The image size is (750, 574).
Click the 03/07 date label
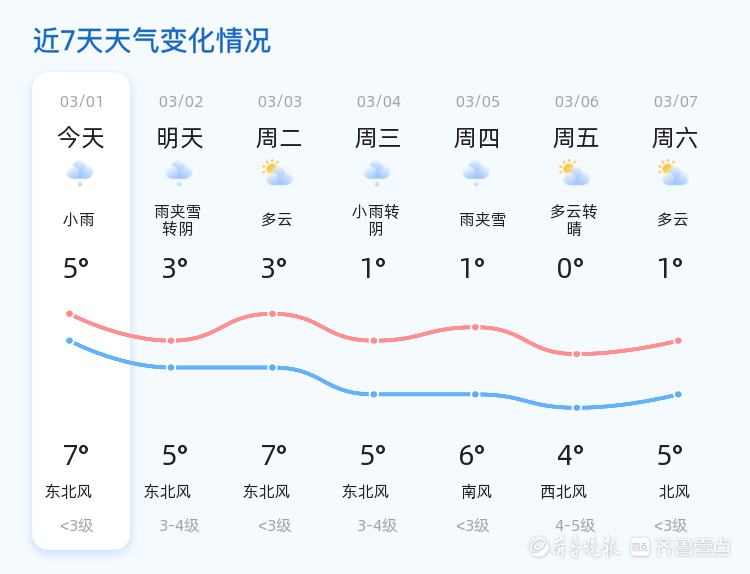pyautogui.click(x=676, y=102)
